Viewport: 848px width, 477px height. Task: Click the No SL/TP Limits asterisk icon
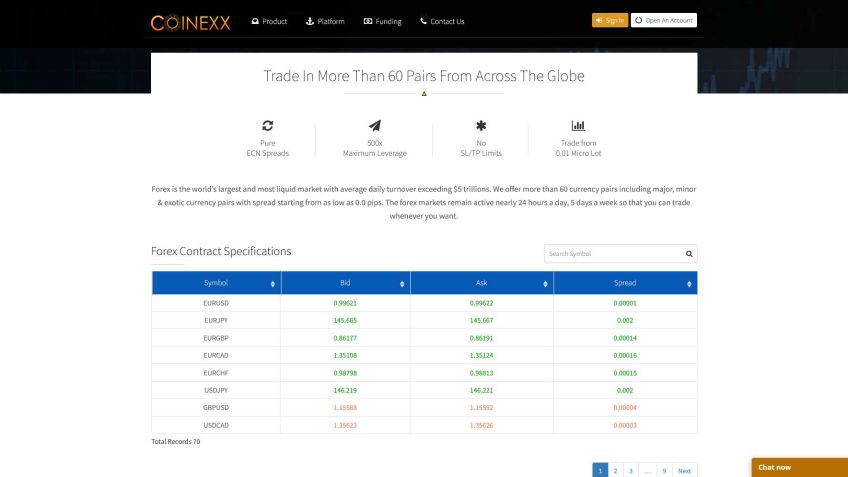tap(481, 126)
